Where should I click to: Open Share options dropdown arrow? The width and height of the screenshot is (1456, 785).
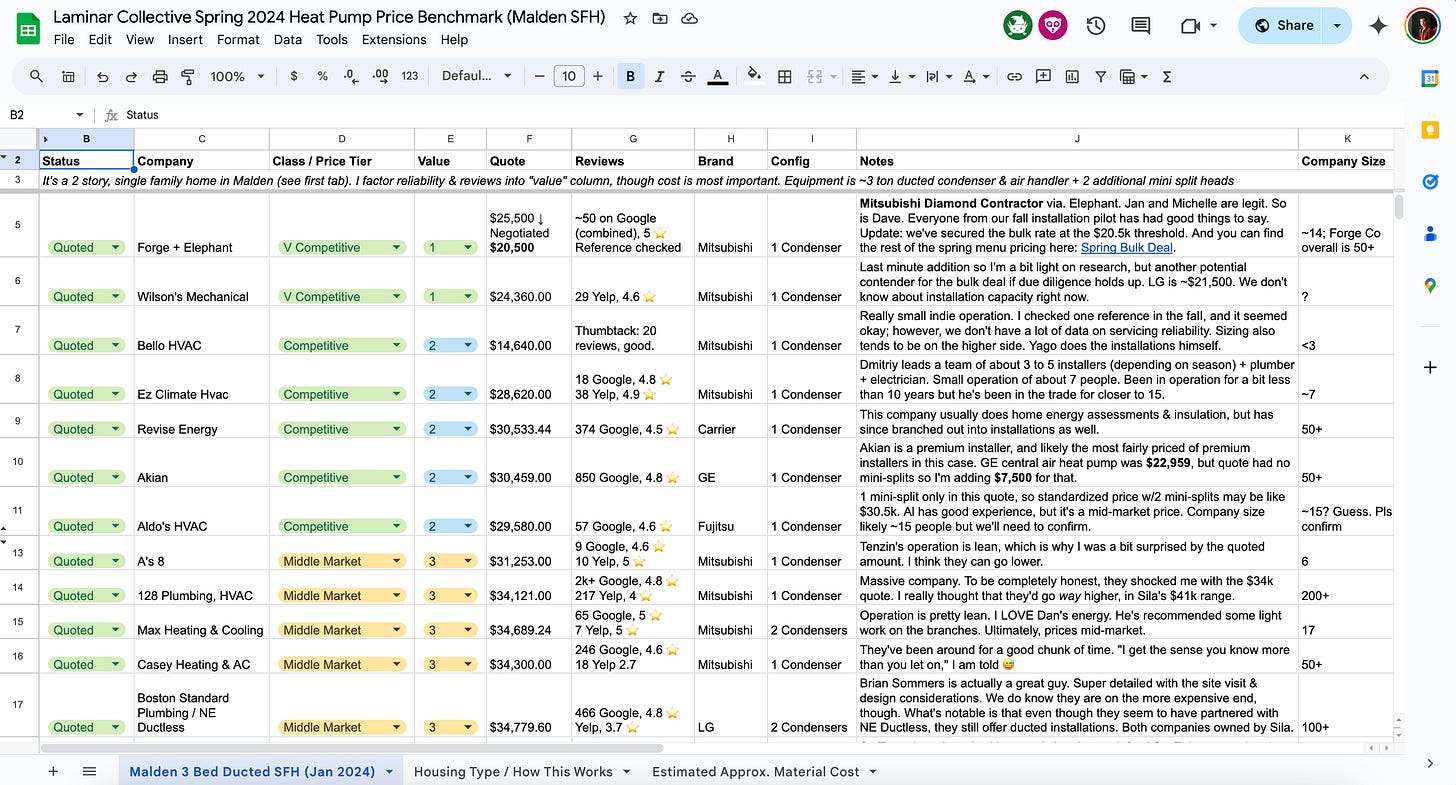click(1337, 26)
